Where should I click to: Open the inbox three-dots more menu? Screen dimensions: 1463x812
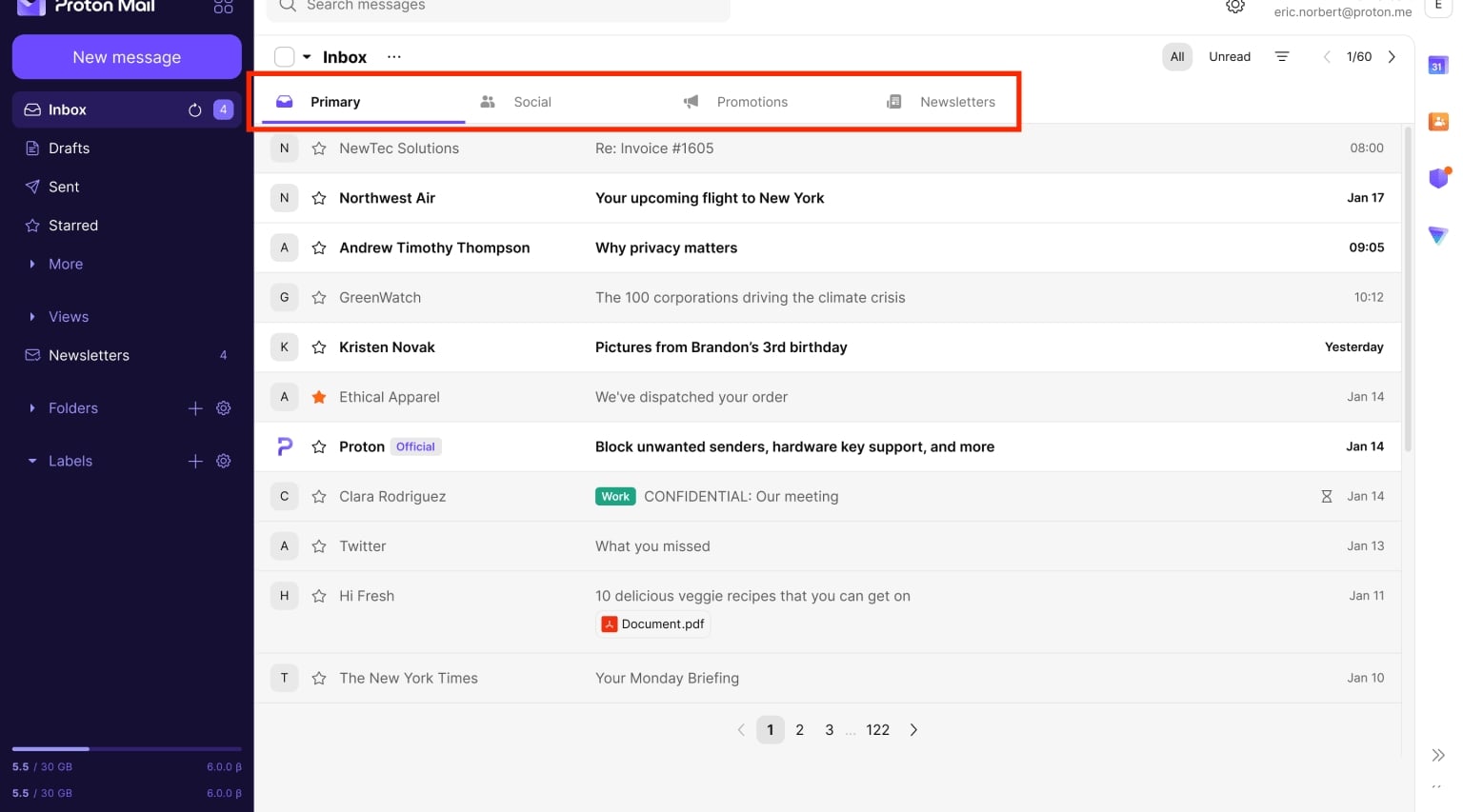coord(394,57)
